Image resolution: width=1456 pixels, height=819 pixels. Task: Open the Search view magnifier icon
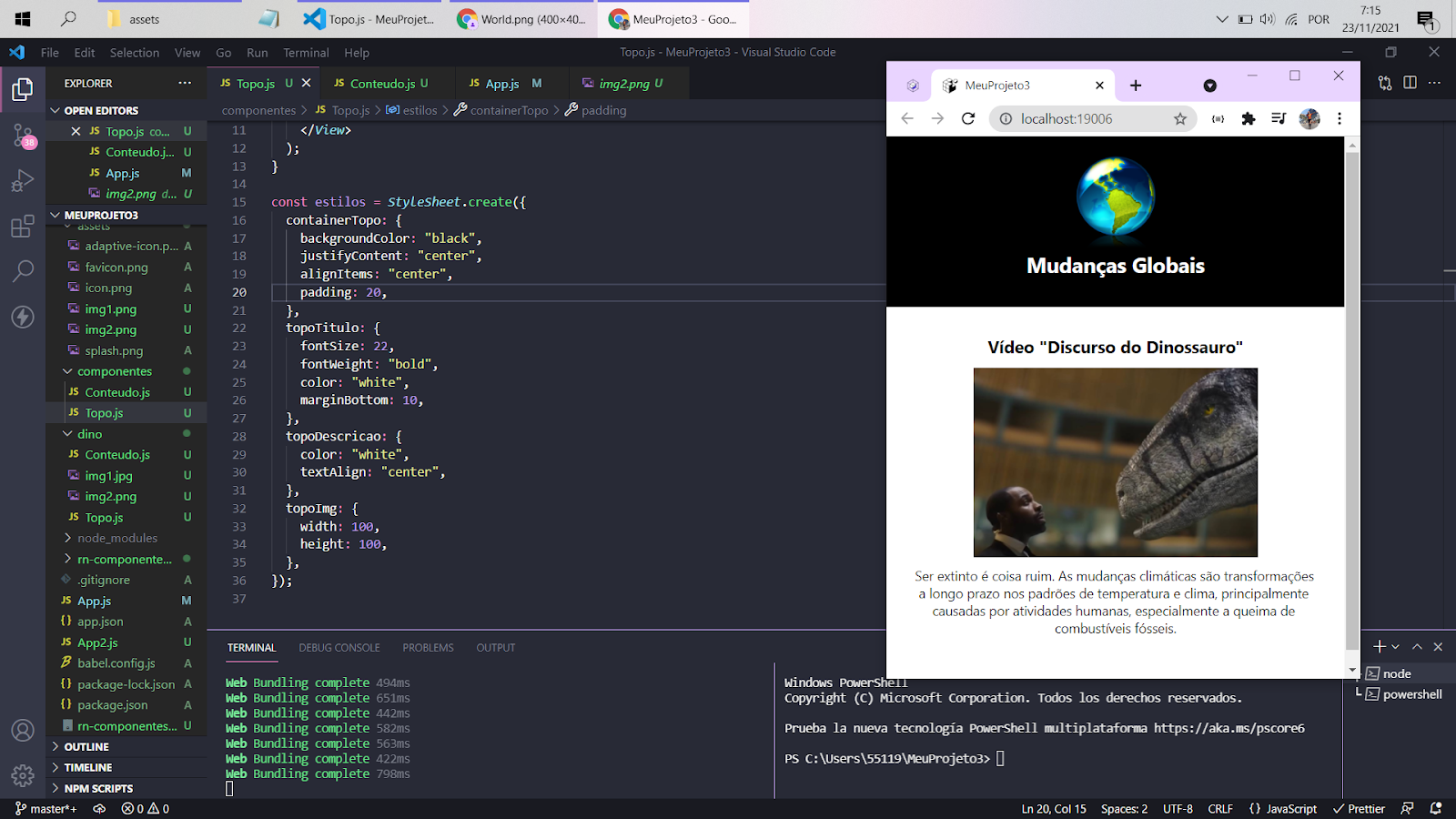pos(23,271)
